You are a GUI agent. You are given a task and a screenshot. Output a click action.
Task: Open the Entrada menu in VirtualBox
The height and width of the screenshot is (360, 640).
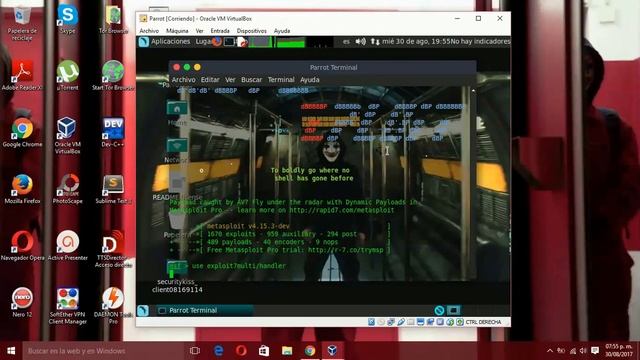[x=220, y=31]
